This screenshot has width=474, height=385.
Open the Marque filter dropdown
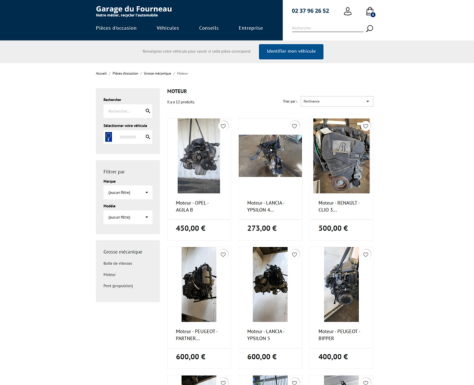(128, 192)
